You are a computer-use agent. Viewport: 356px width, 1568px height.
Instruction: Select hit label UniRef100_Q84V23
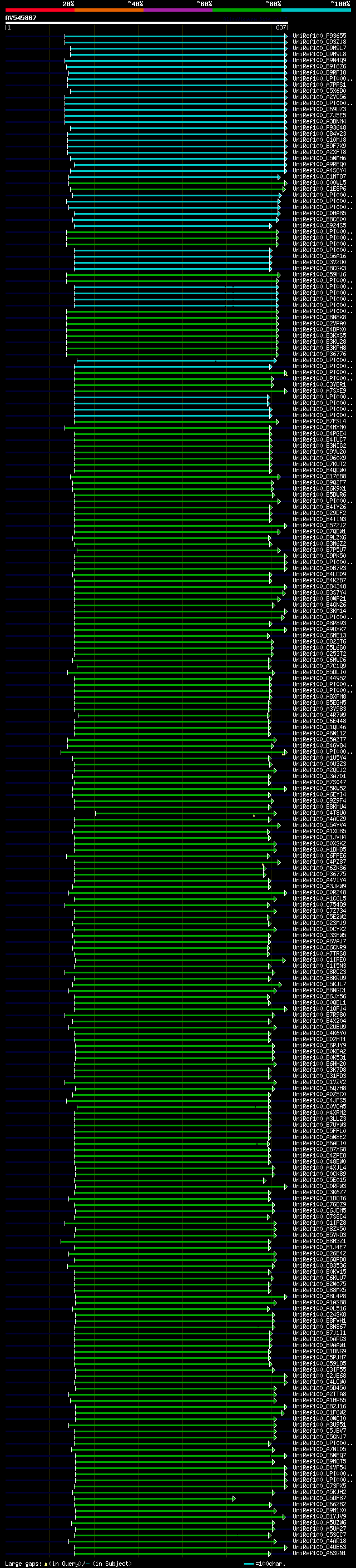tap(319, 134)
